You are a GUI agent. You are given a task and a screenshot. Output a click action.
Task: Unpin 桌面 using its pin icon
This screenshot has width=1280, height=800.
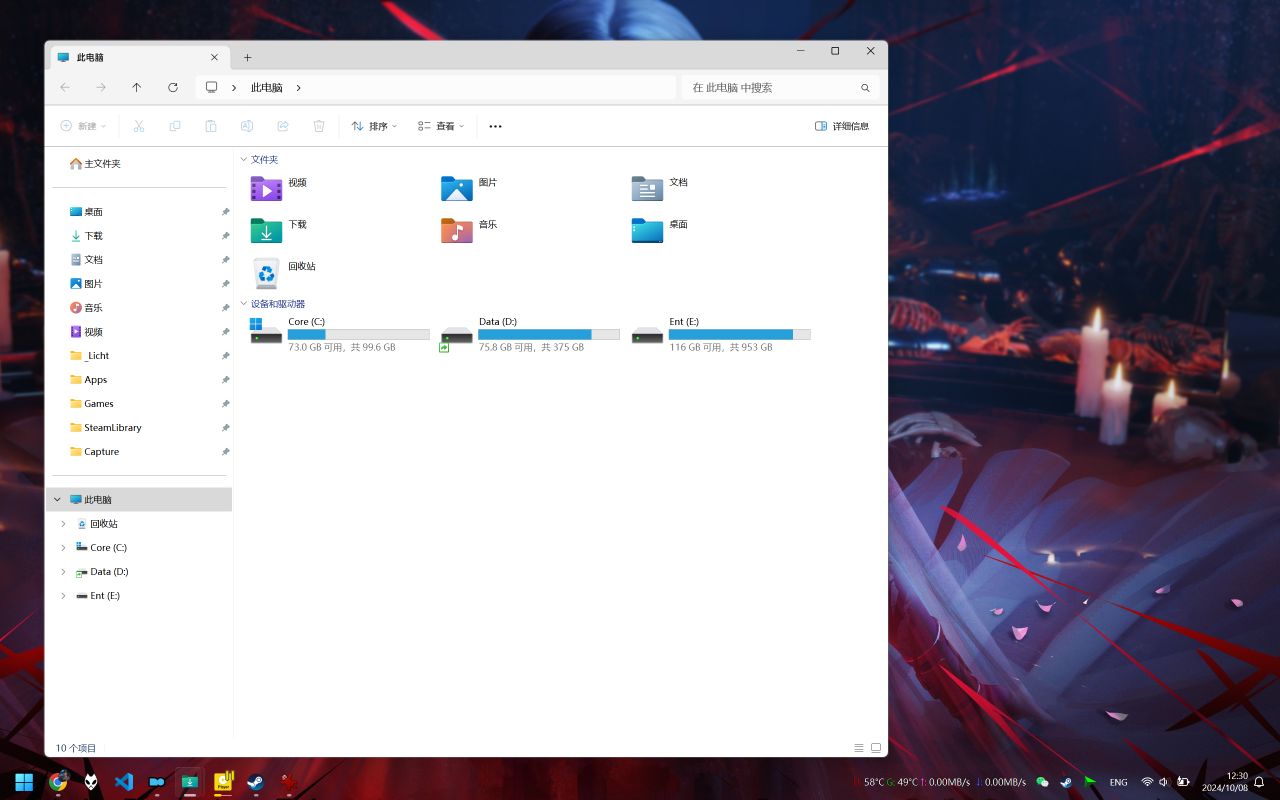225,212
